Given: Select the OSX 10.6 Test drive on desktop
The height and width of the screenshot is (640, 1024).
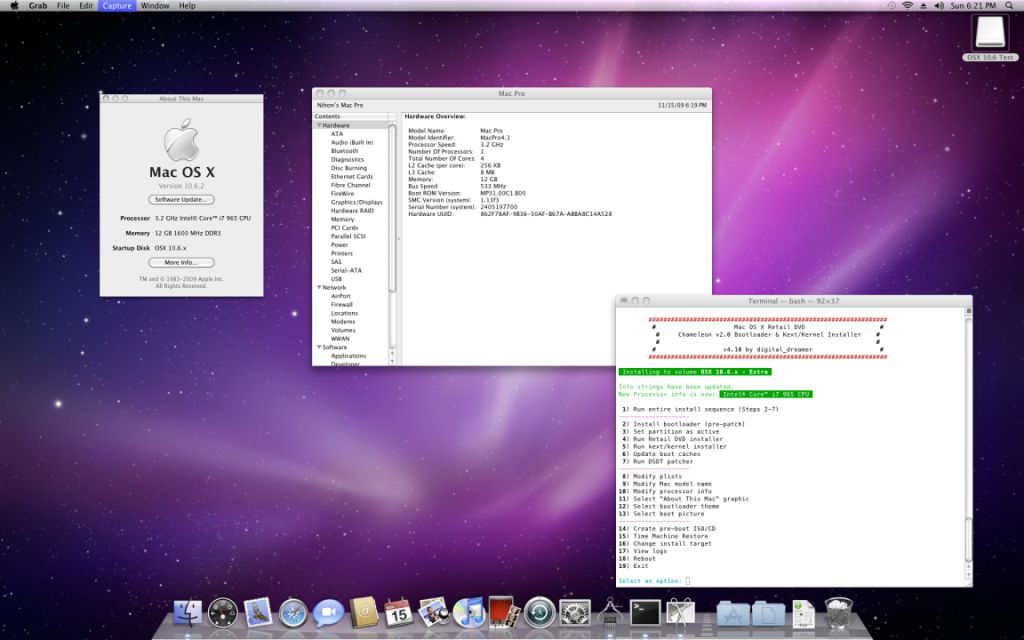Looking at the screenshot, I should tap(990, 37).
